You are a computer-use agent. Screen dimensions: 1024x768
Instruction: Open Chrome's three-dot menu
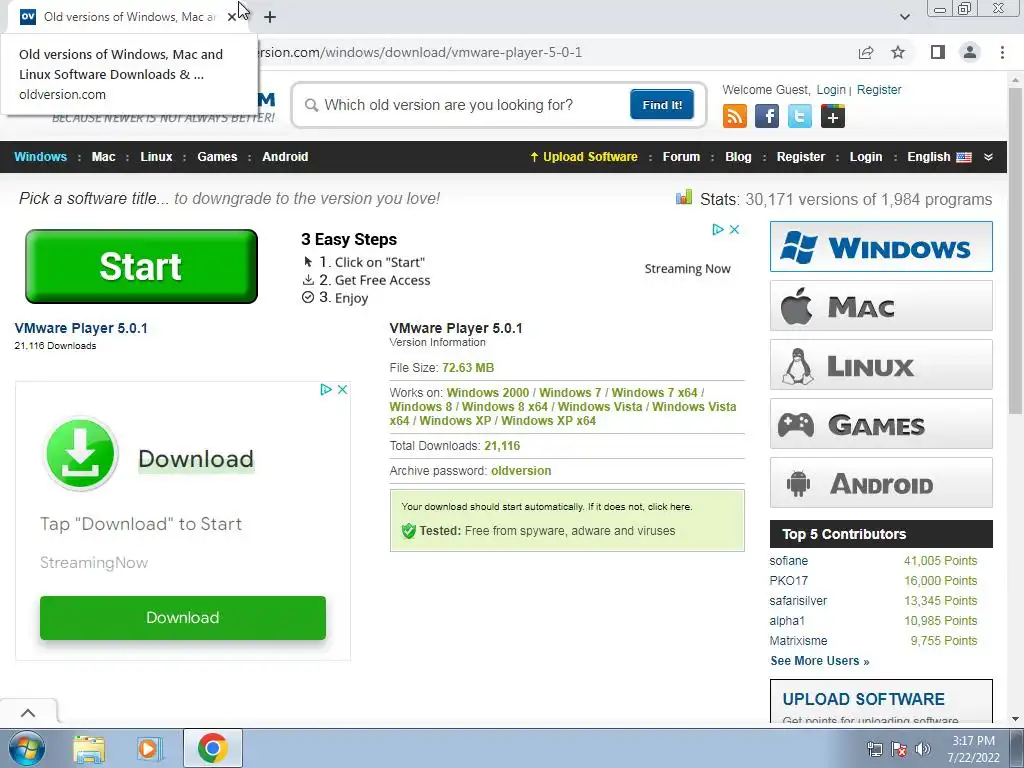pyautogui.click(x=1002, y=52)
